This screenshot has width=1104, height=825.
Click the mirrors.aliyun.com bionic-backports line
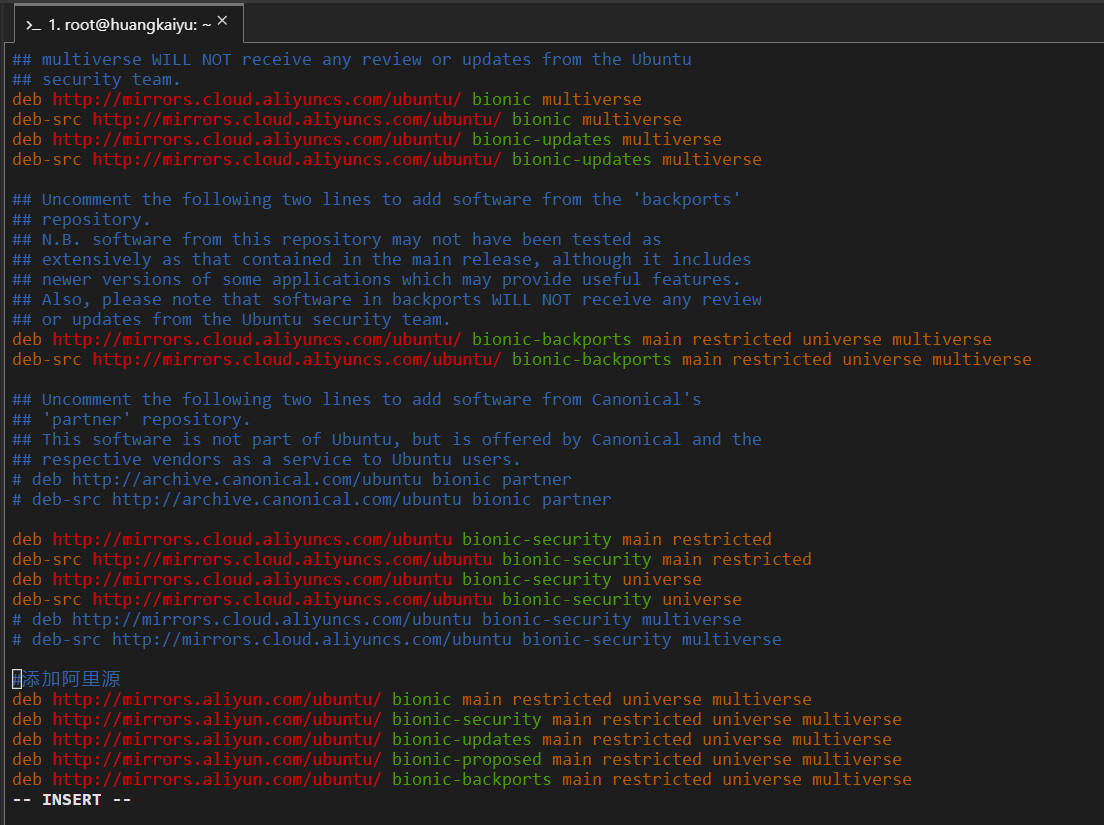click(x=462, y=779)
